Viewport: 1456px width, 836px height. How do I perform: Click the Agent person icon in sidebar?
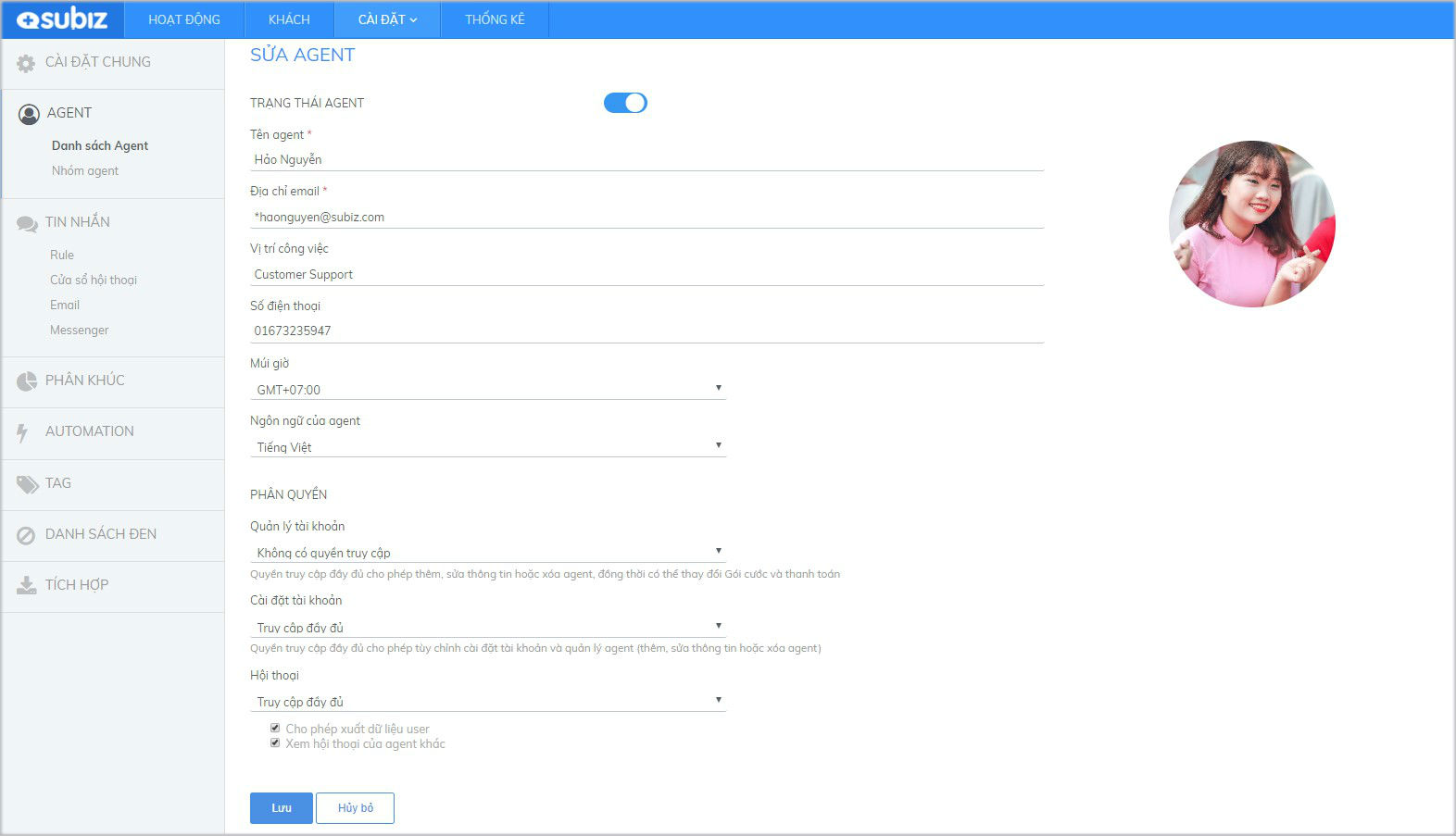[29, 114]
